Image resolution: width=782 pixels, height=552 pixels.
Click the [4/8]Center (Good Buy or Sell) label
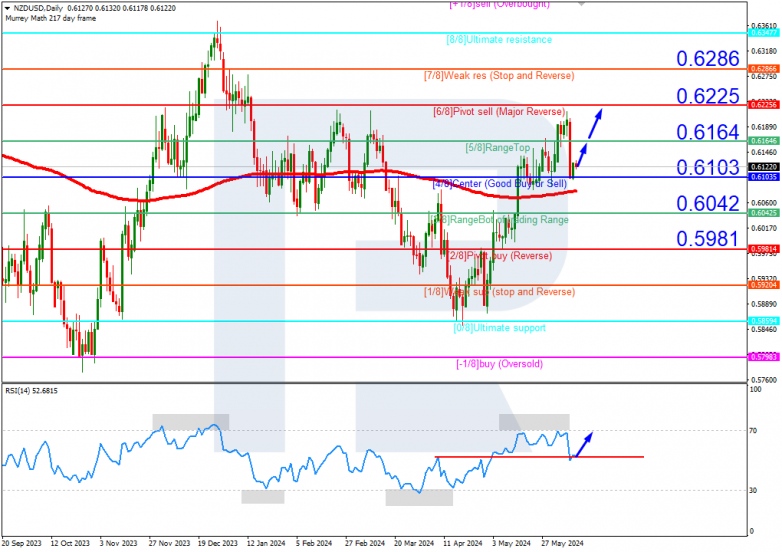(x=499, y=184)
